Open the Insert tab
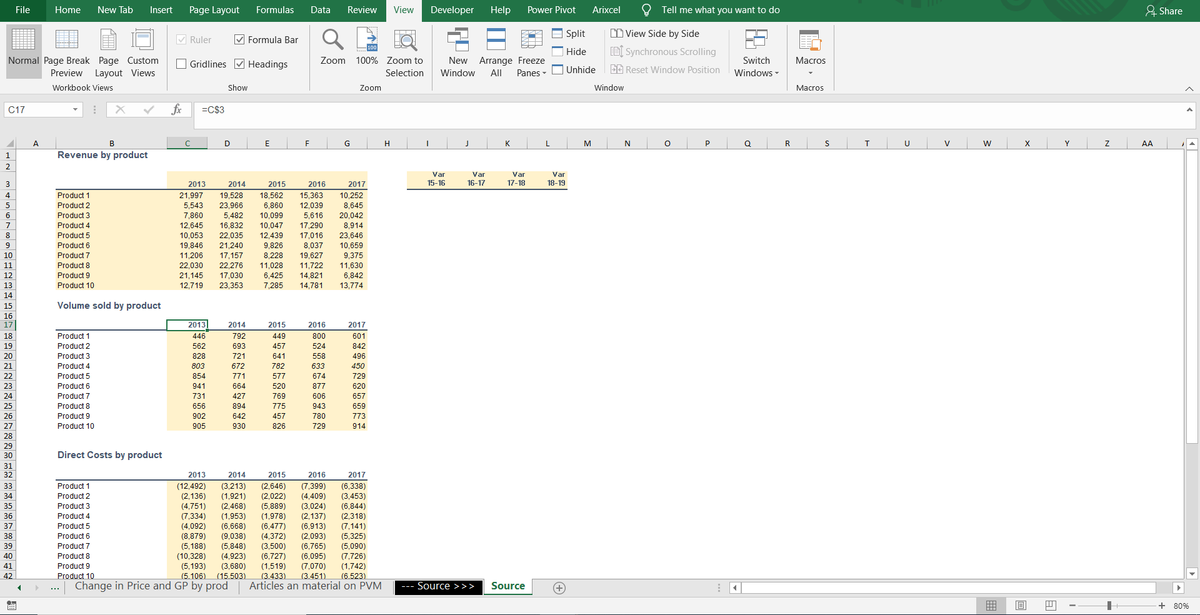1200x615 pixels. tap(161, 9)
